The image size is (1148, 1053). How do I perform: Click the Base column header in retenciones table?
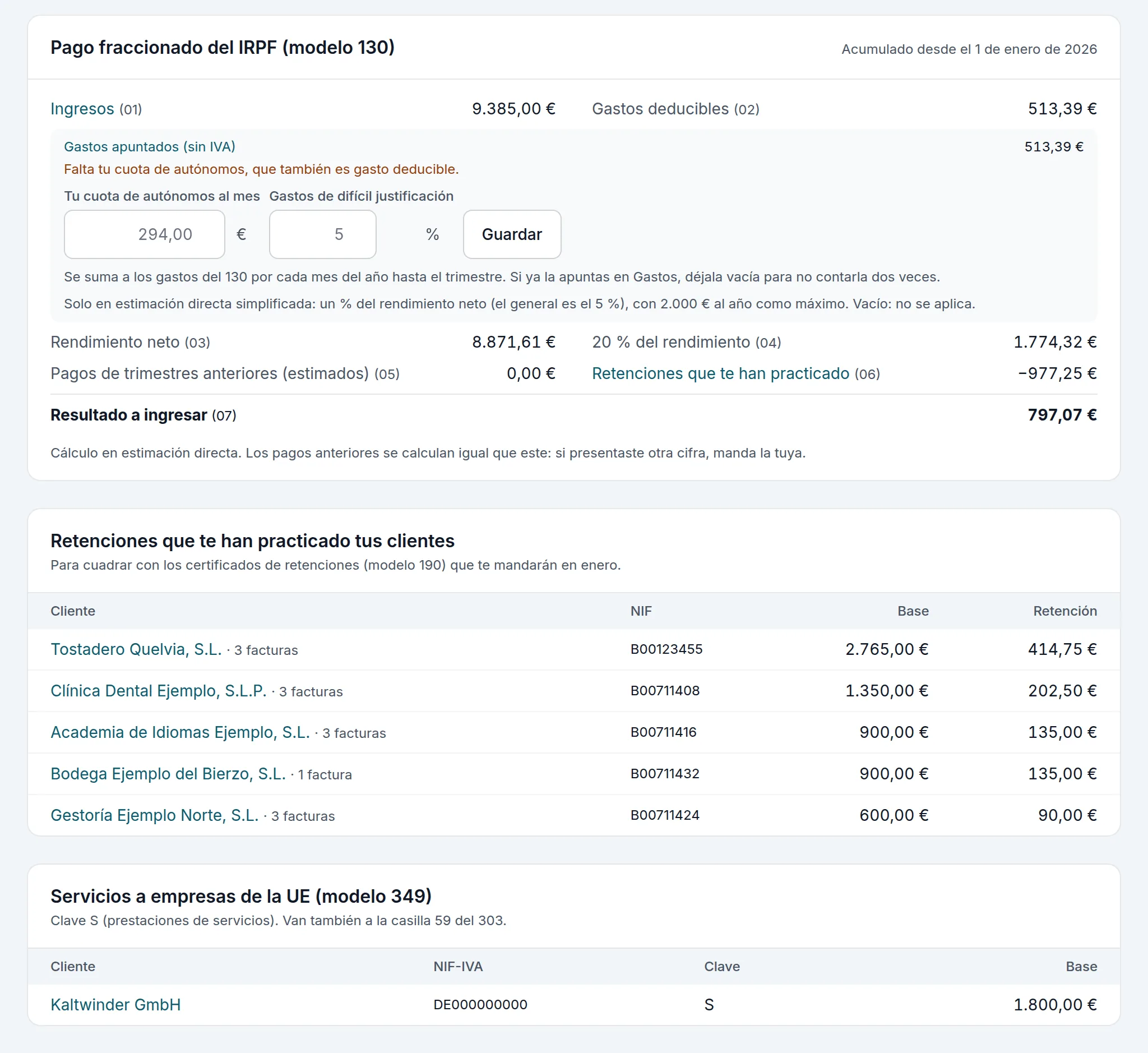pos(913,611)
